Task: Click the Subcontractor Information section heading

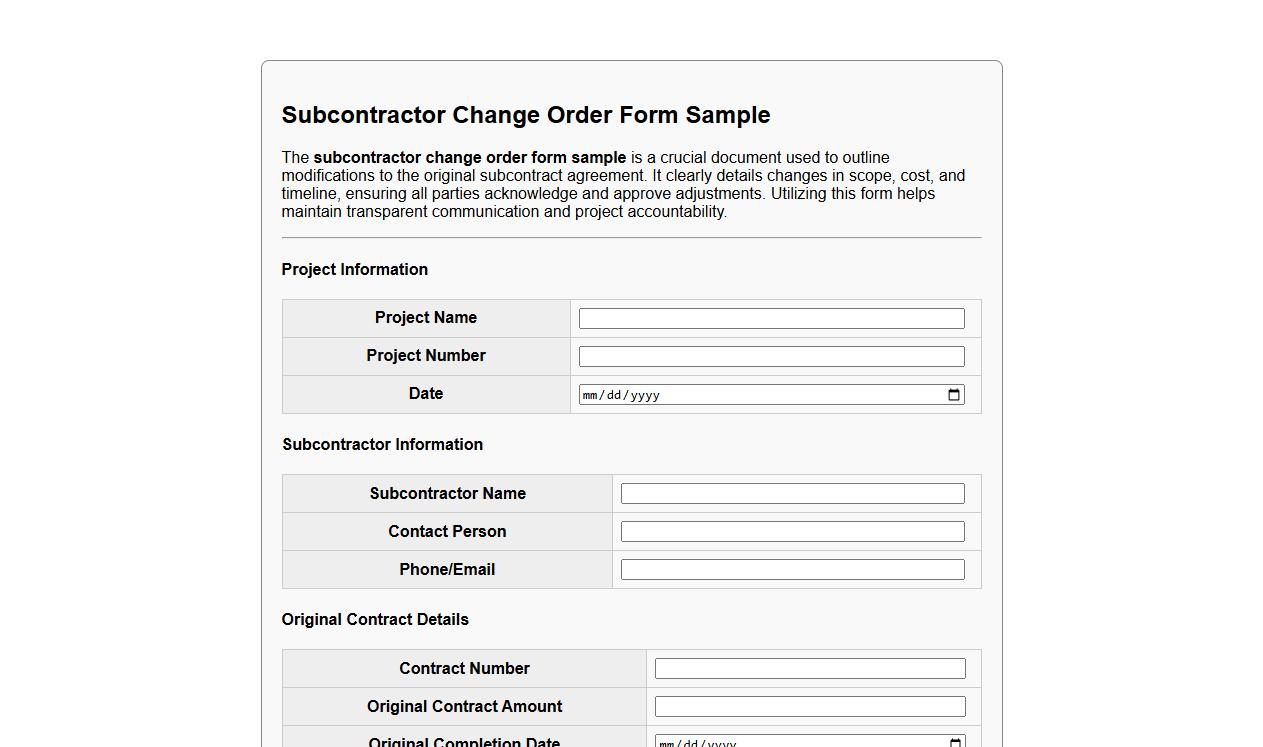Action: 383,444
